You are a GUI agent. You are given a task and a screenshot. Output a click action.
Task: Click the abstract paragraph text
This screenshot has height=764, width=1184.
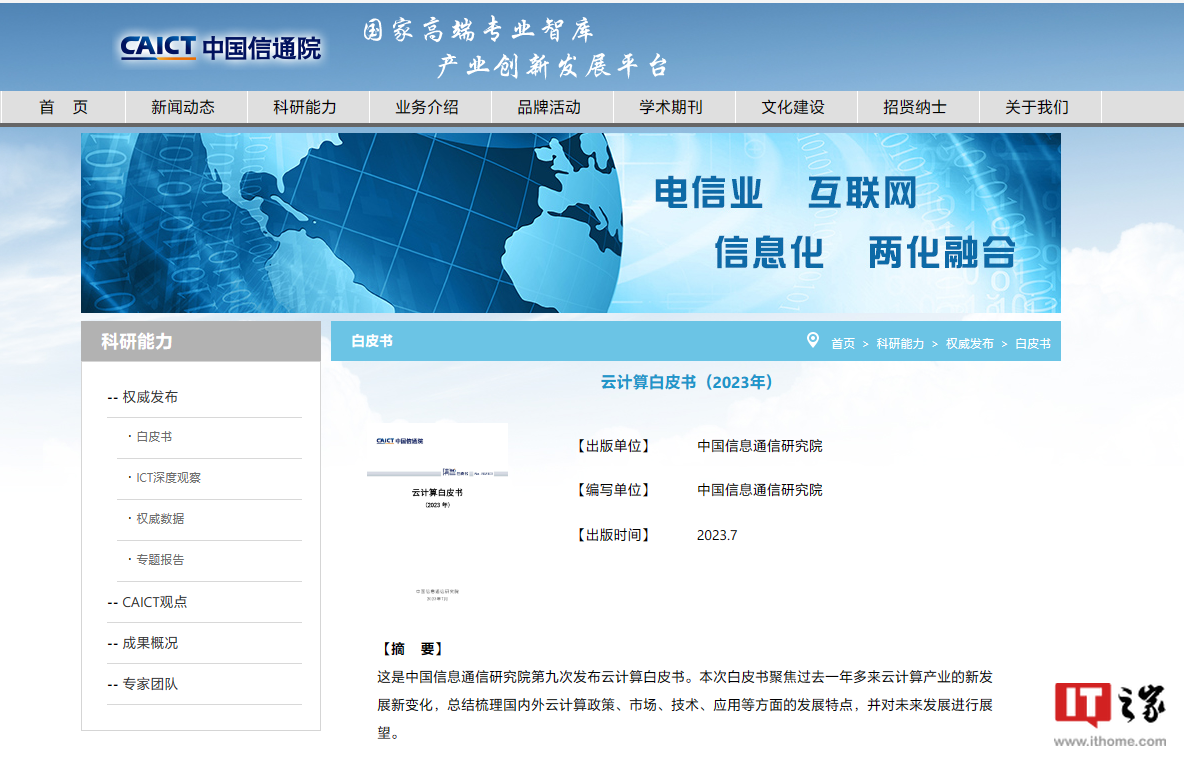tap(685, 705)
